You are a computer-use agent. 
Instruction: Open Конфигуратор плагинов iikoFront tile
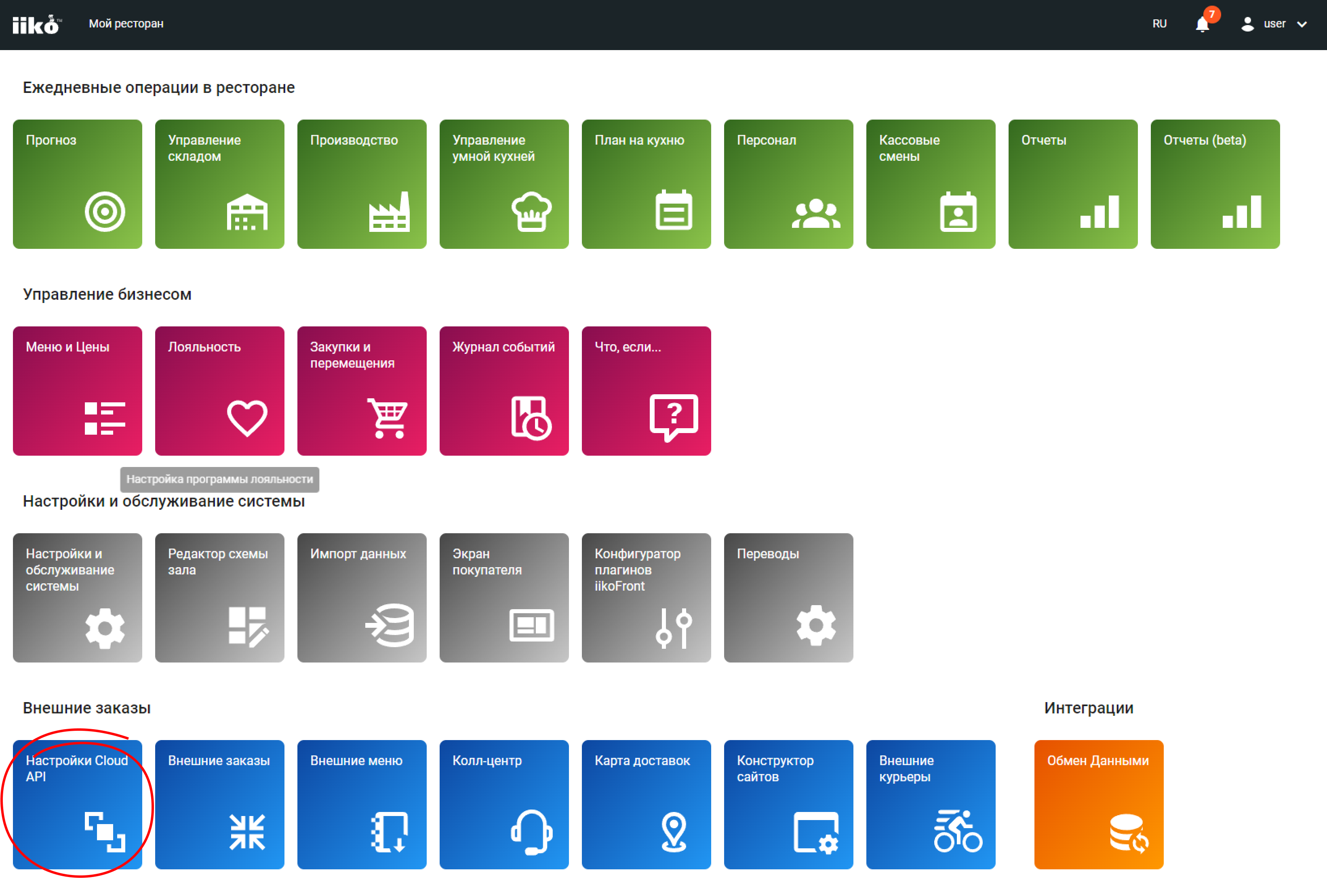pyautogui.click(x=646, y=597)
